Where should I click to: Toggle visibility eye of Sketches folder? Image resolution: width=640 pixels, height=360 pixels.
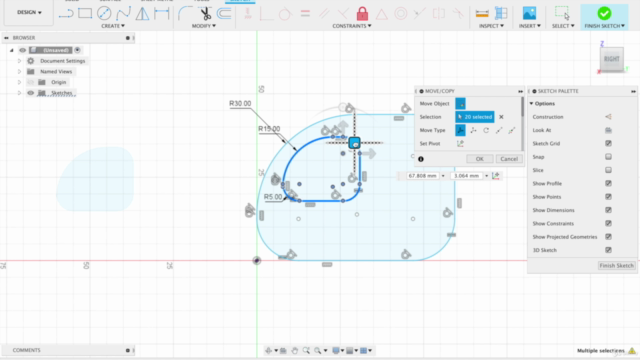pyautogui.click(x=31, y=93)
